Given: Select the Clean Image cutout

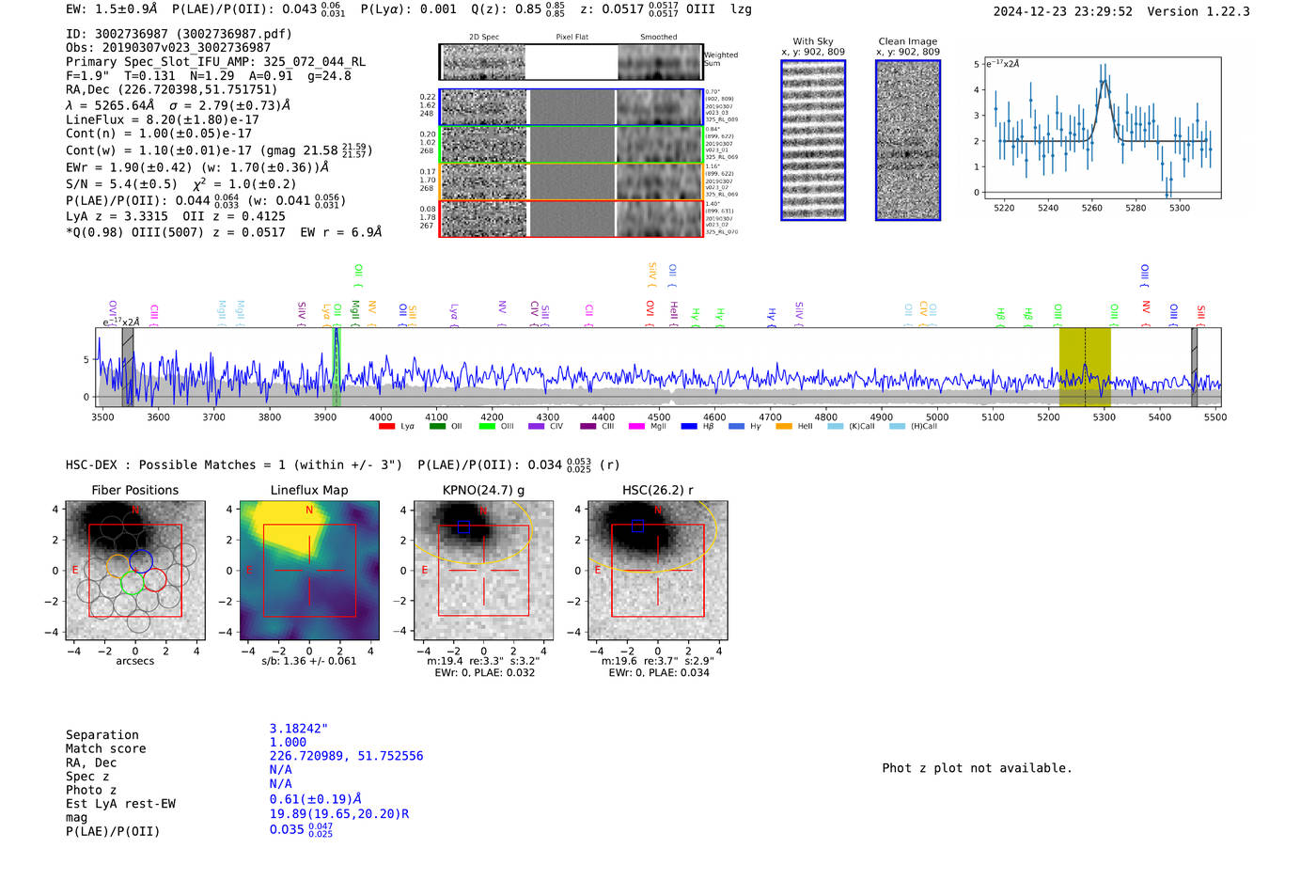Looking at the screenshot, I should coord(908,141).
